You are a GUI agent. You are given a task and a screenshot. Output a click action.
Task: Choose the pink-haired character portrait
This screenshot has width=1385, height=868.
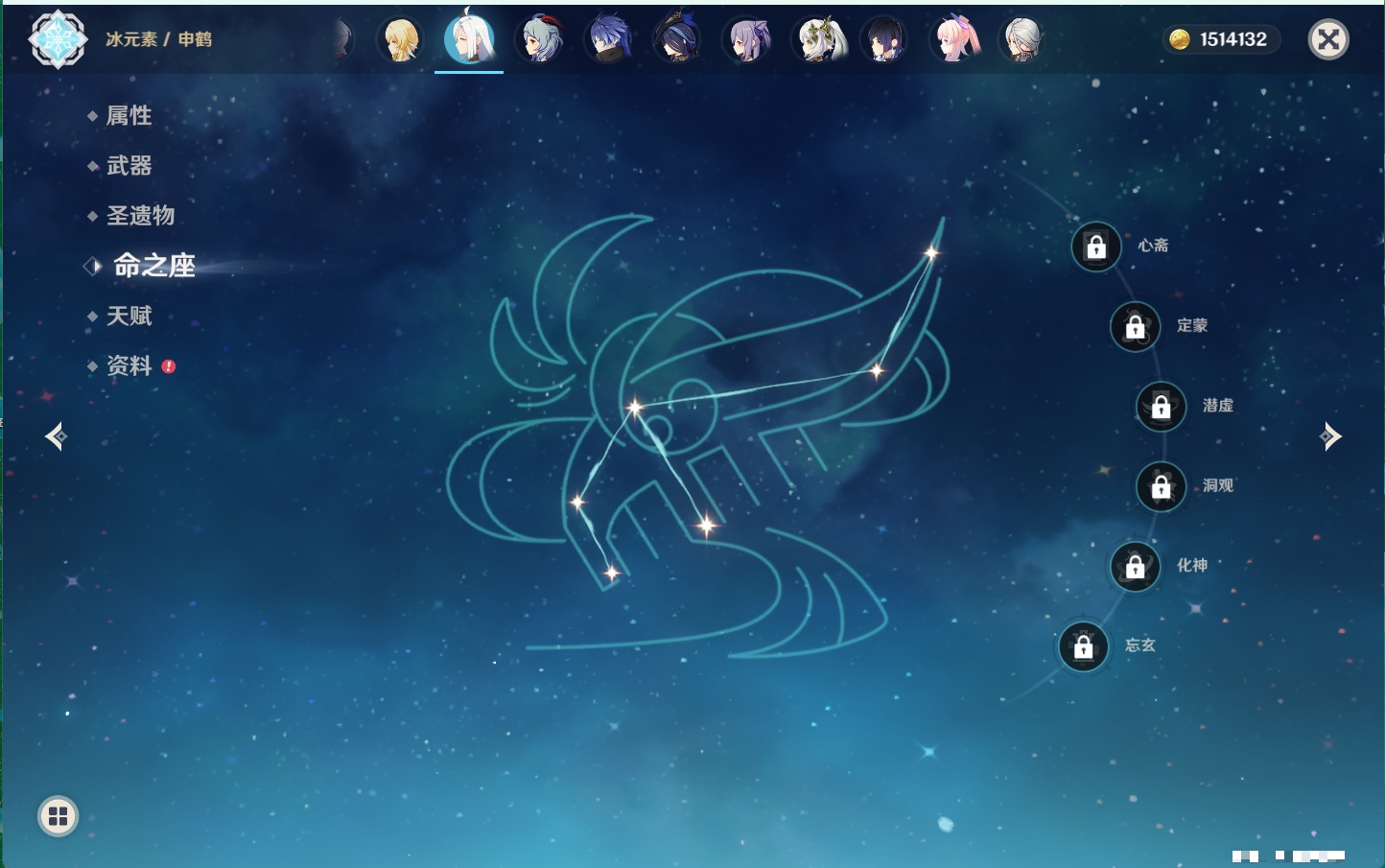(955, 40)
